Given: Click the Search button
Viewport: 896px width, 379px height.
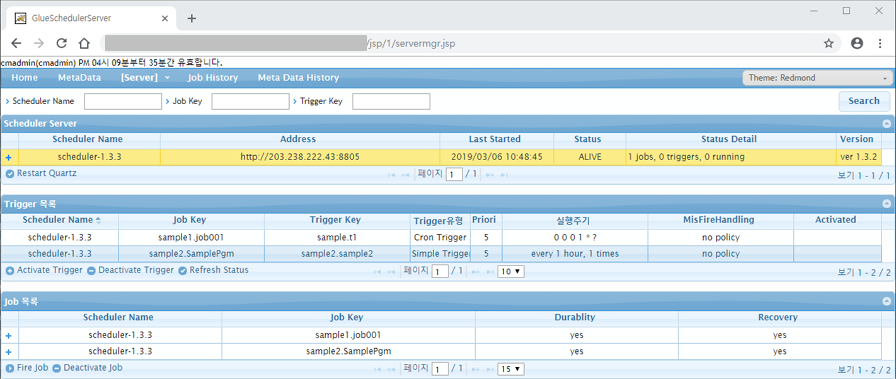Looking at the screenshot, I should click(864, 101).
